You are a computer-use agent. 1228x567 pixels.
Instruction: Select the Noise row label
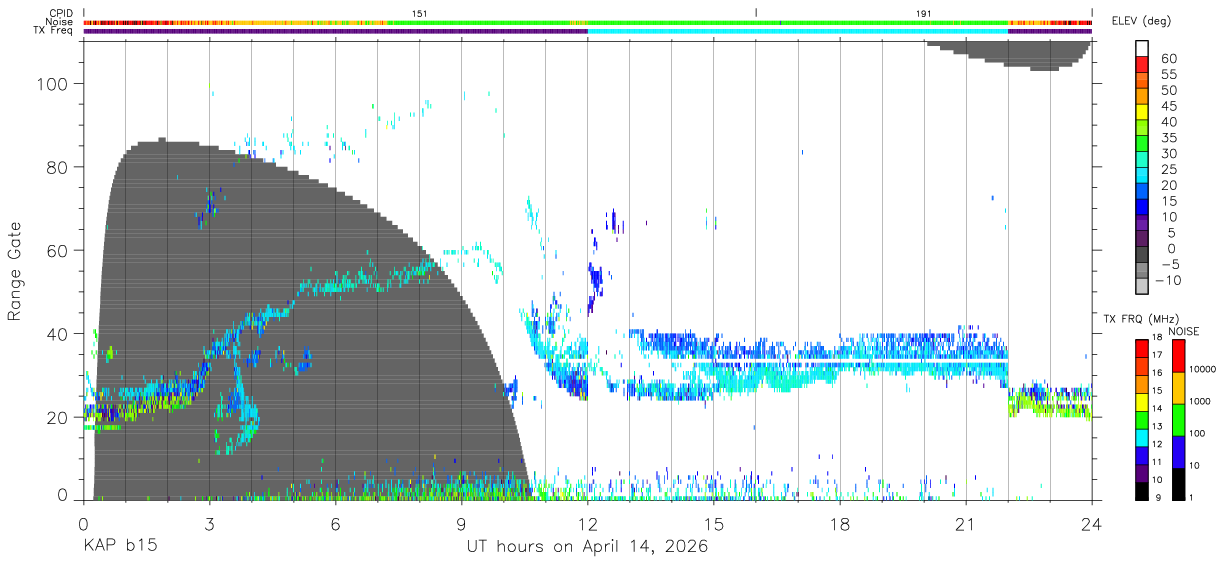point(58,22)
